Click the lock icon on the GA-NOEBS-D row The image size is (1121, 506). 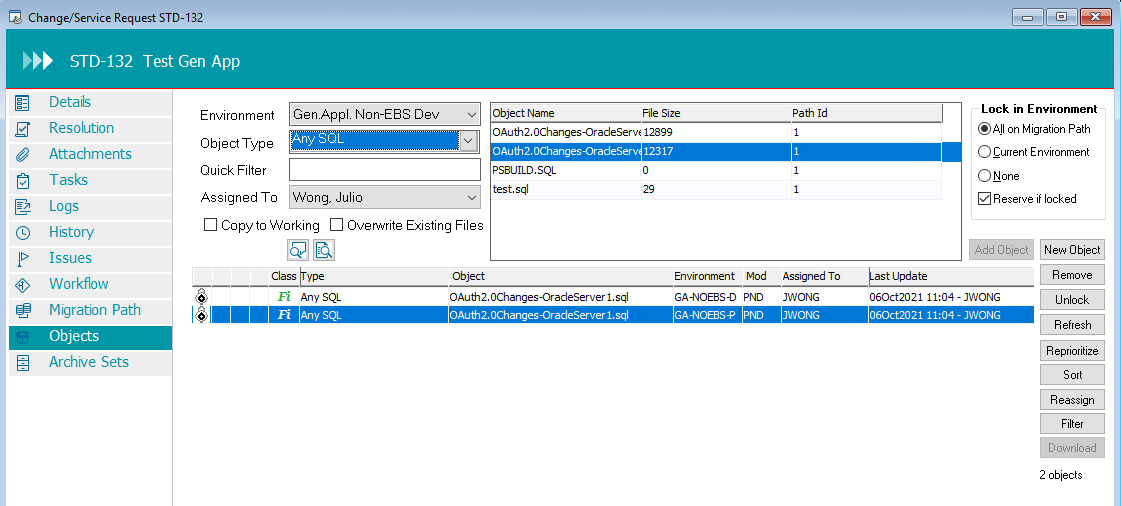tap(201, 297)
